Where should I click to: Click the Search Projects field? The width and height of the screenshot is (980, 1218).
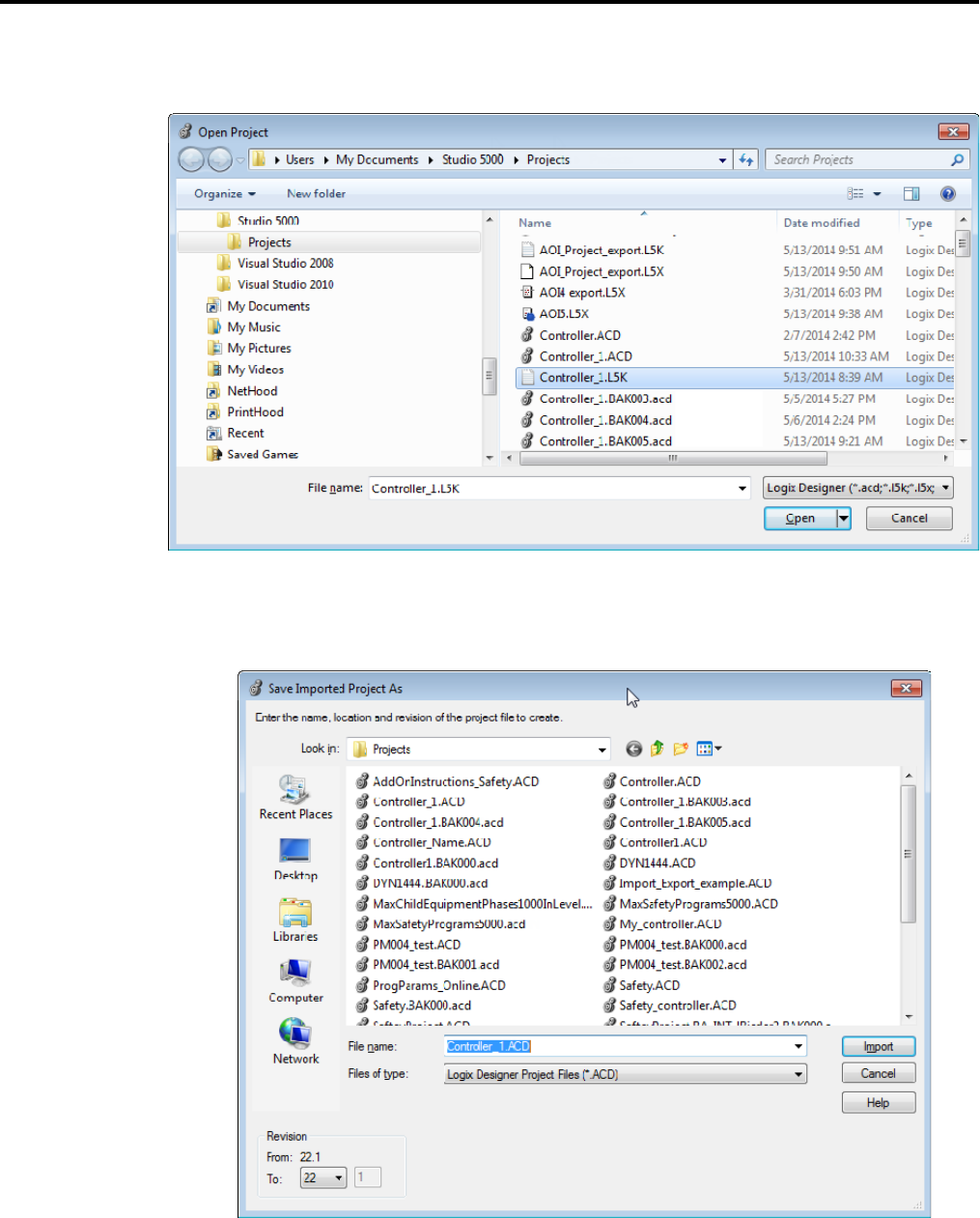(x=859, y=160)
